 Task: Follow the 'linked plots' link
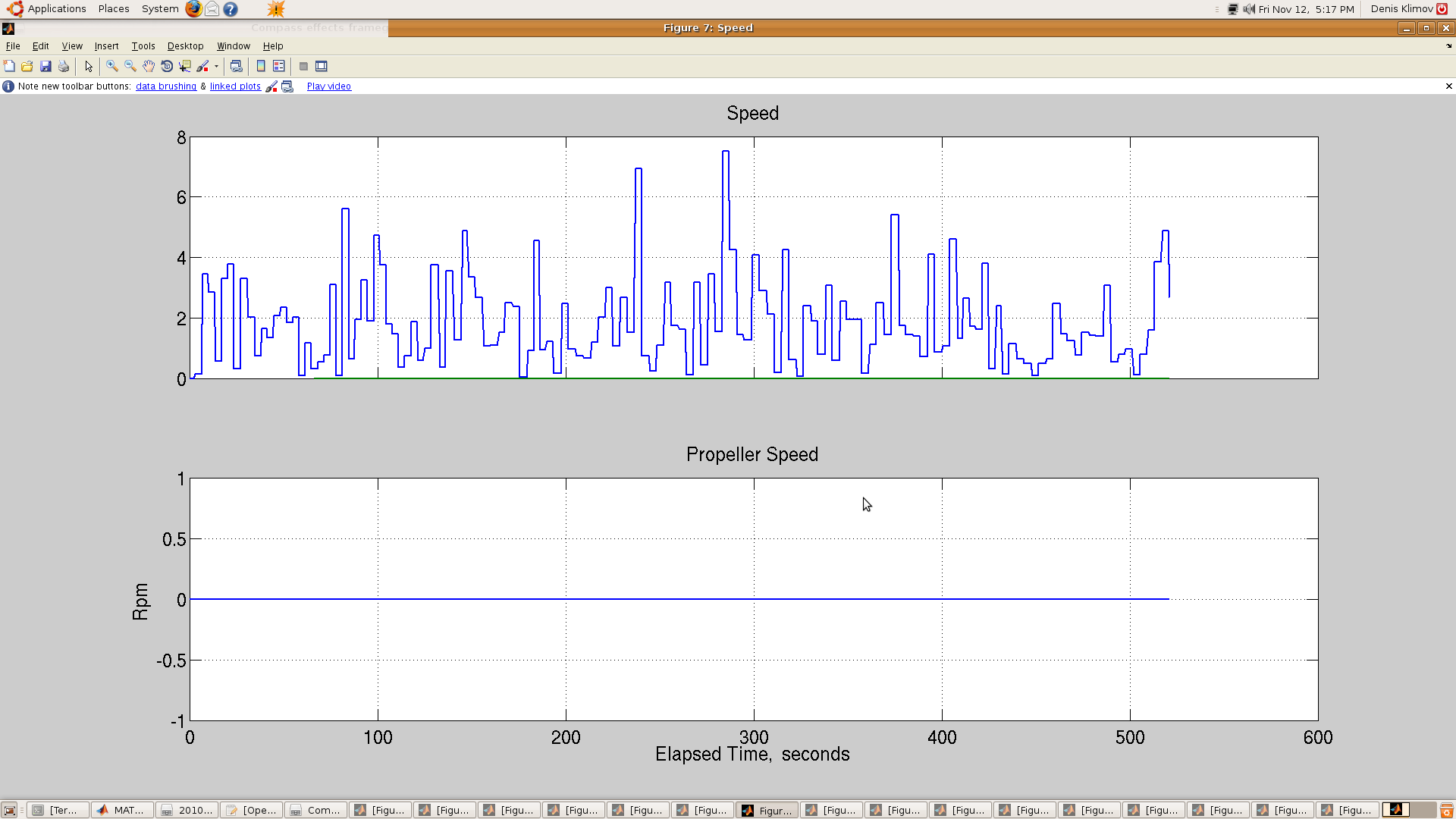click(235, 86)
